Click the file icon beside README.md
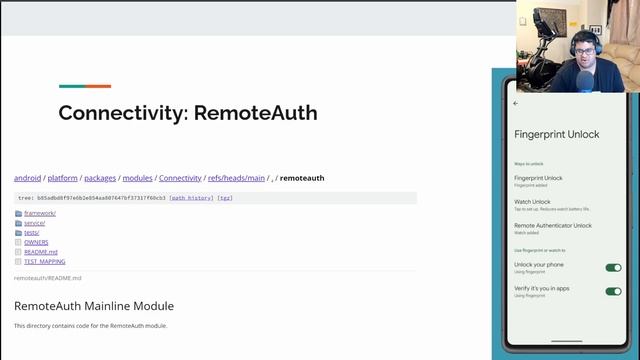Viewport: 640px width, 360px height. [18, 252]
